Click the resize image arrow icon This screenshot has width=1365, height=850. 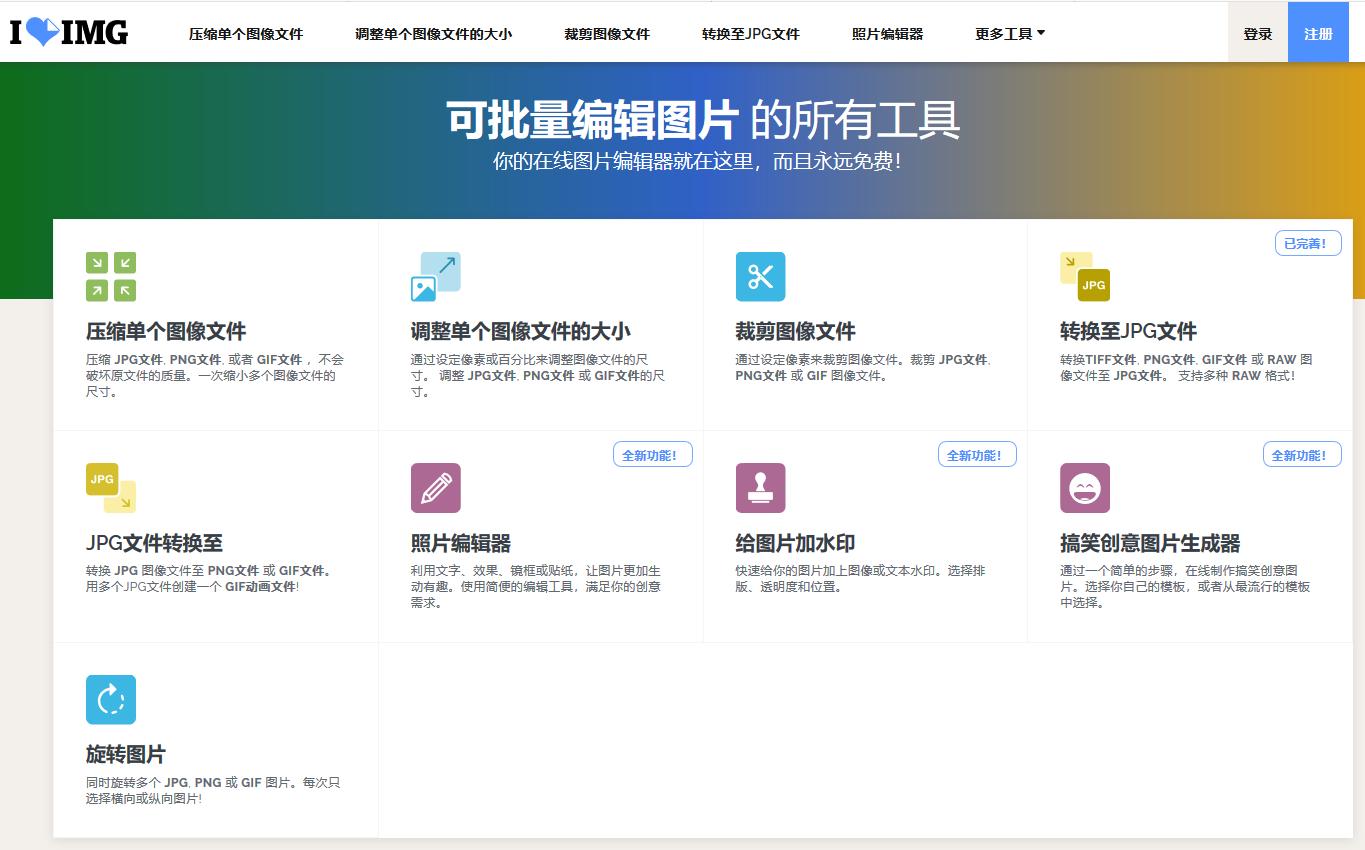435,277
